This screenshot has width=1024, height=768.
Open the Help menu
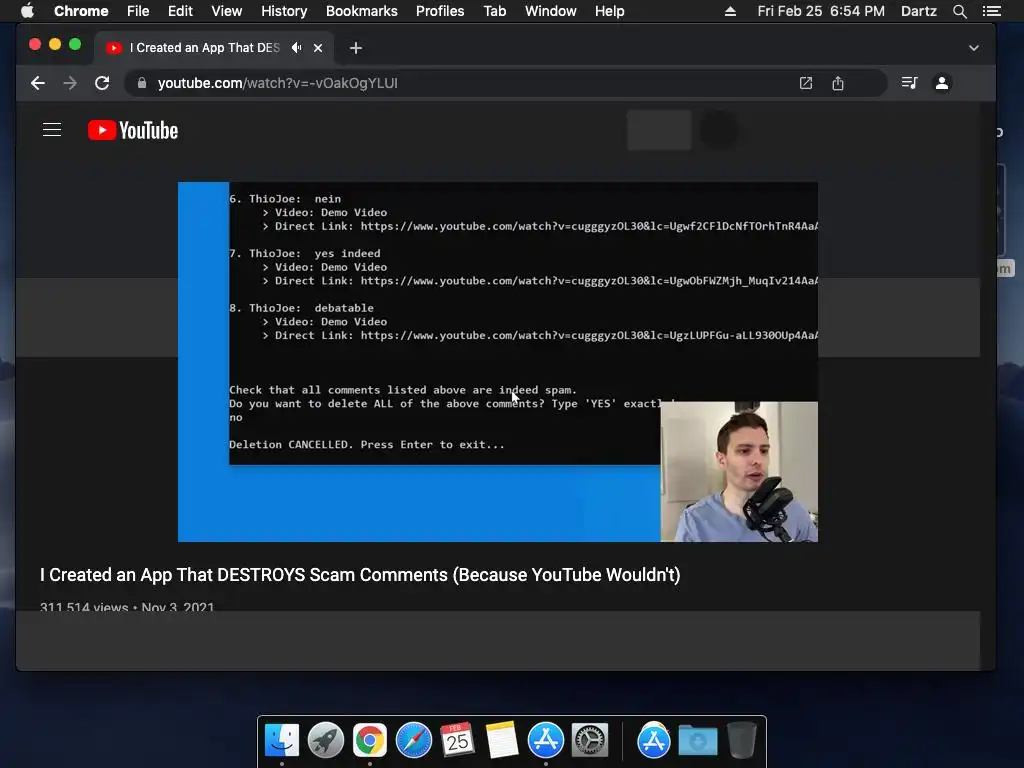(609, 11)
